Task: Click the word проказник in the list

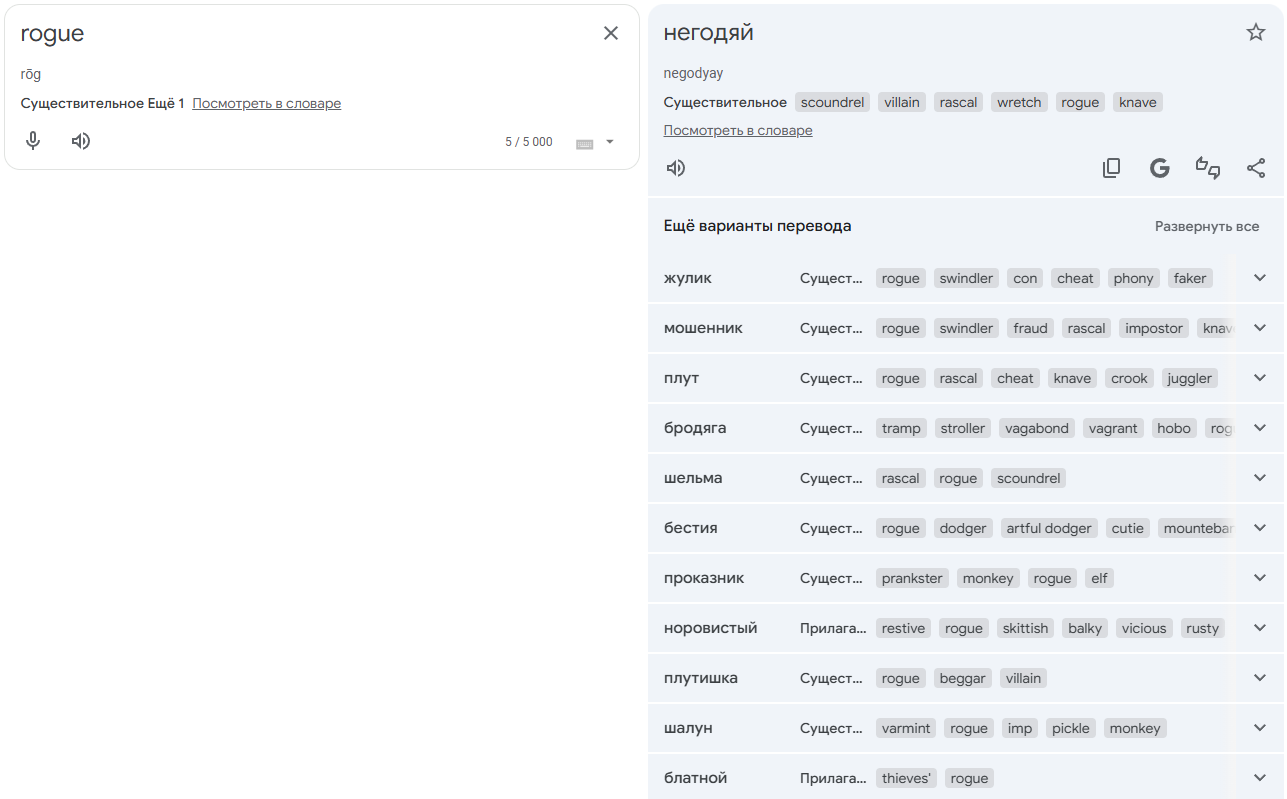Action: click(704, 578)
